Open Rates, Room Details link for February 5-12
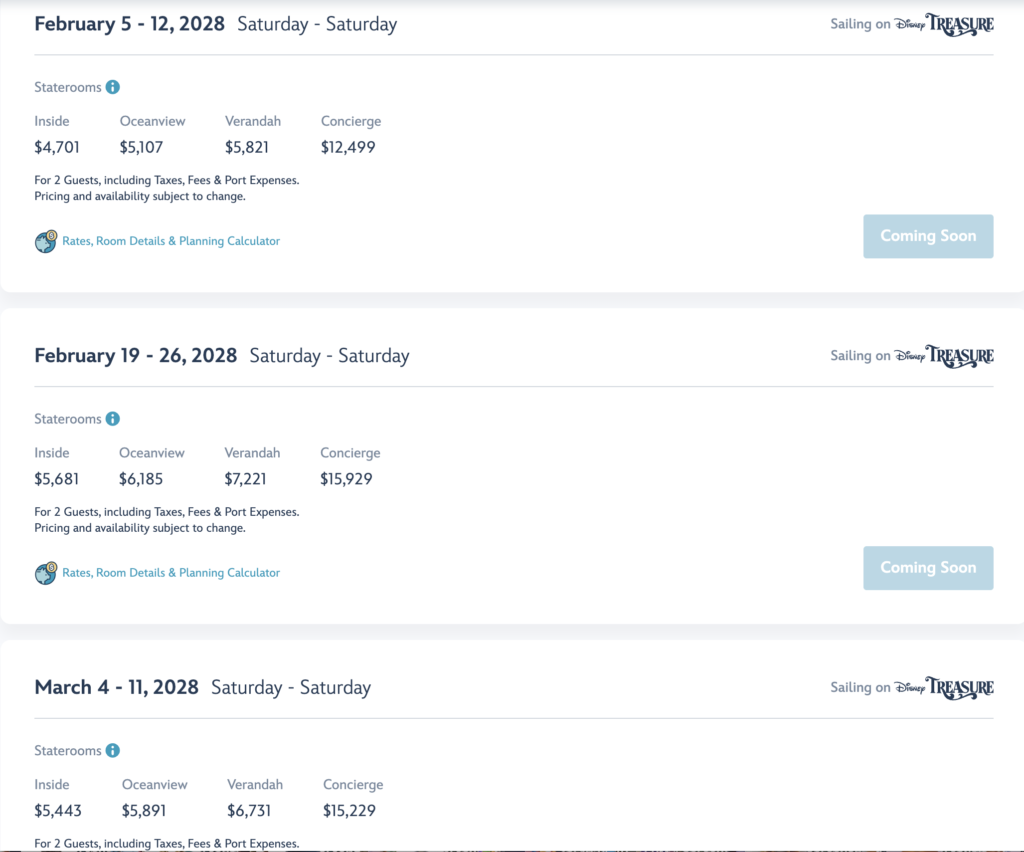Image resolution: width=1024 pixels, height=852 pixels. [171, 241]
